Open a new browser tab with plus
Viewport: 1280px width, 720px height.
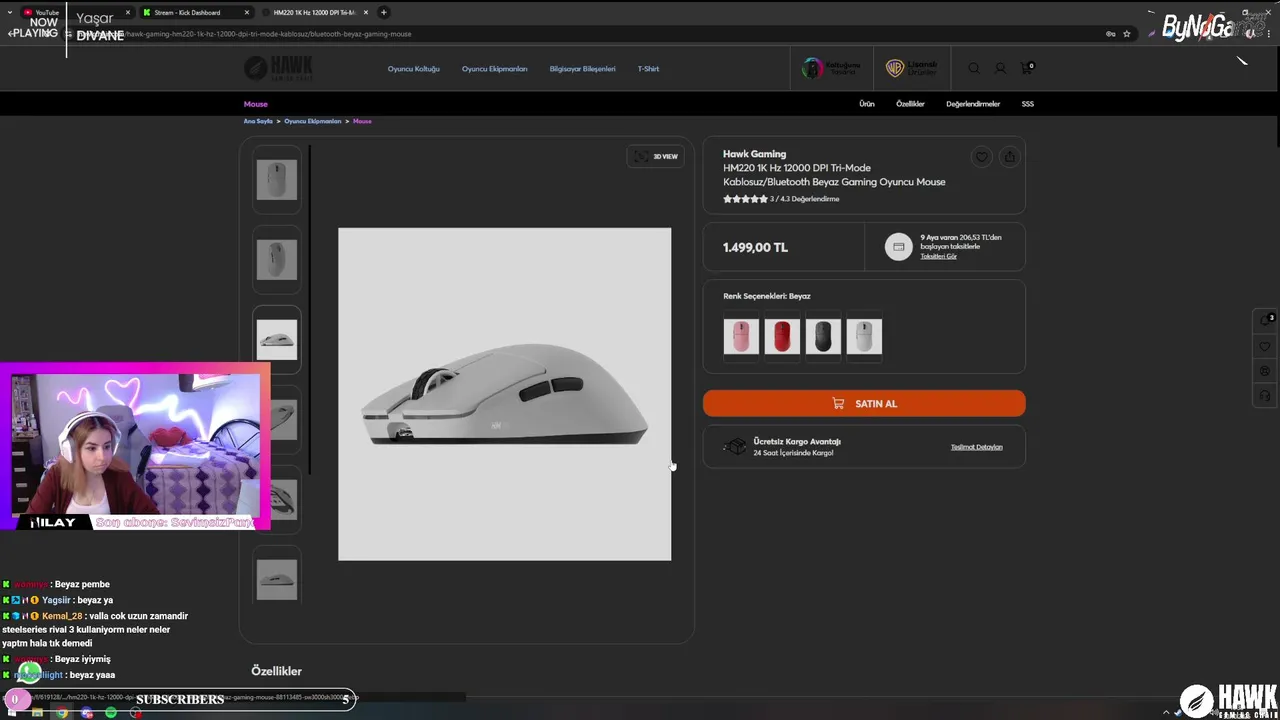click(x=384, y=12)
